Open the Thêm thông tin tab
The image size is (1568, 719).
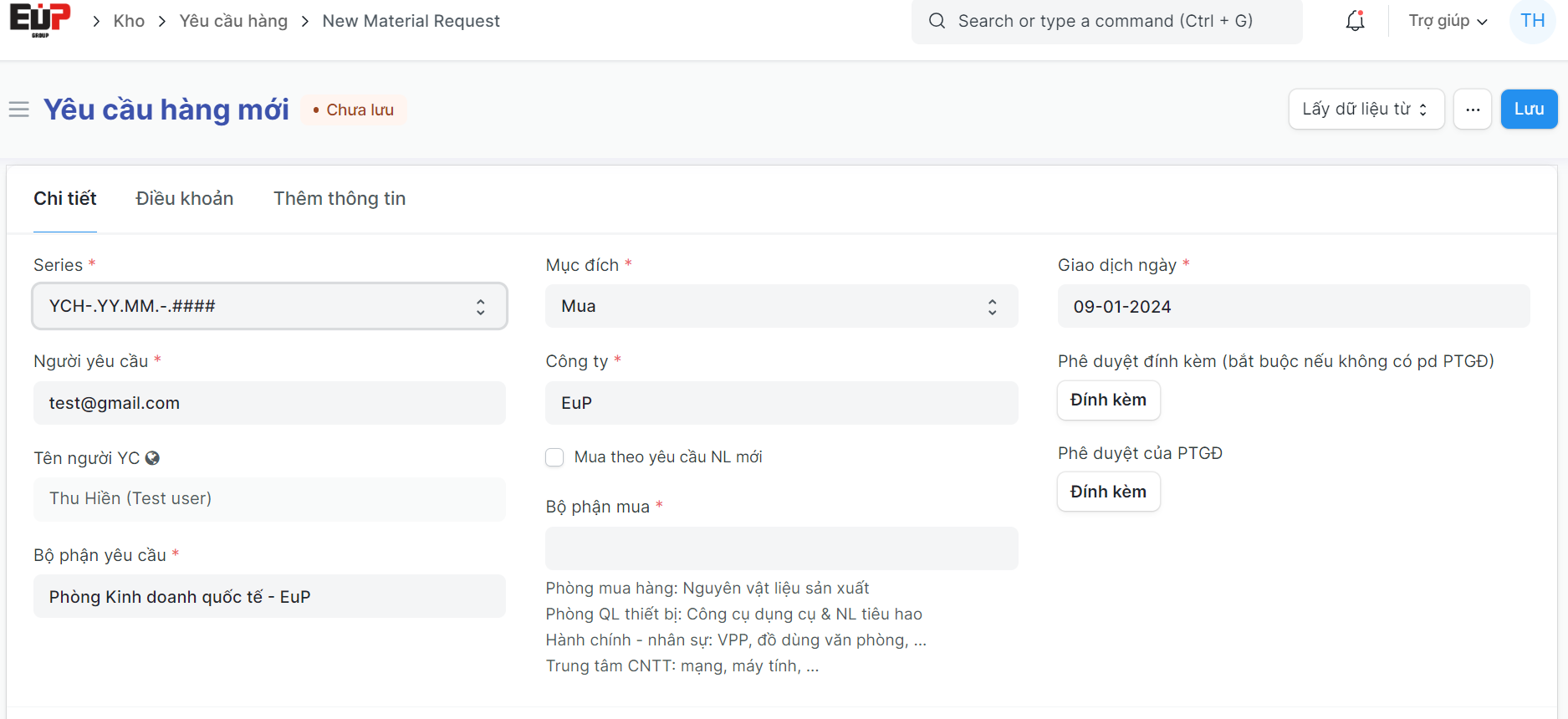(340, 198)
